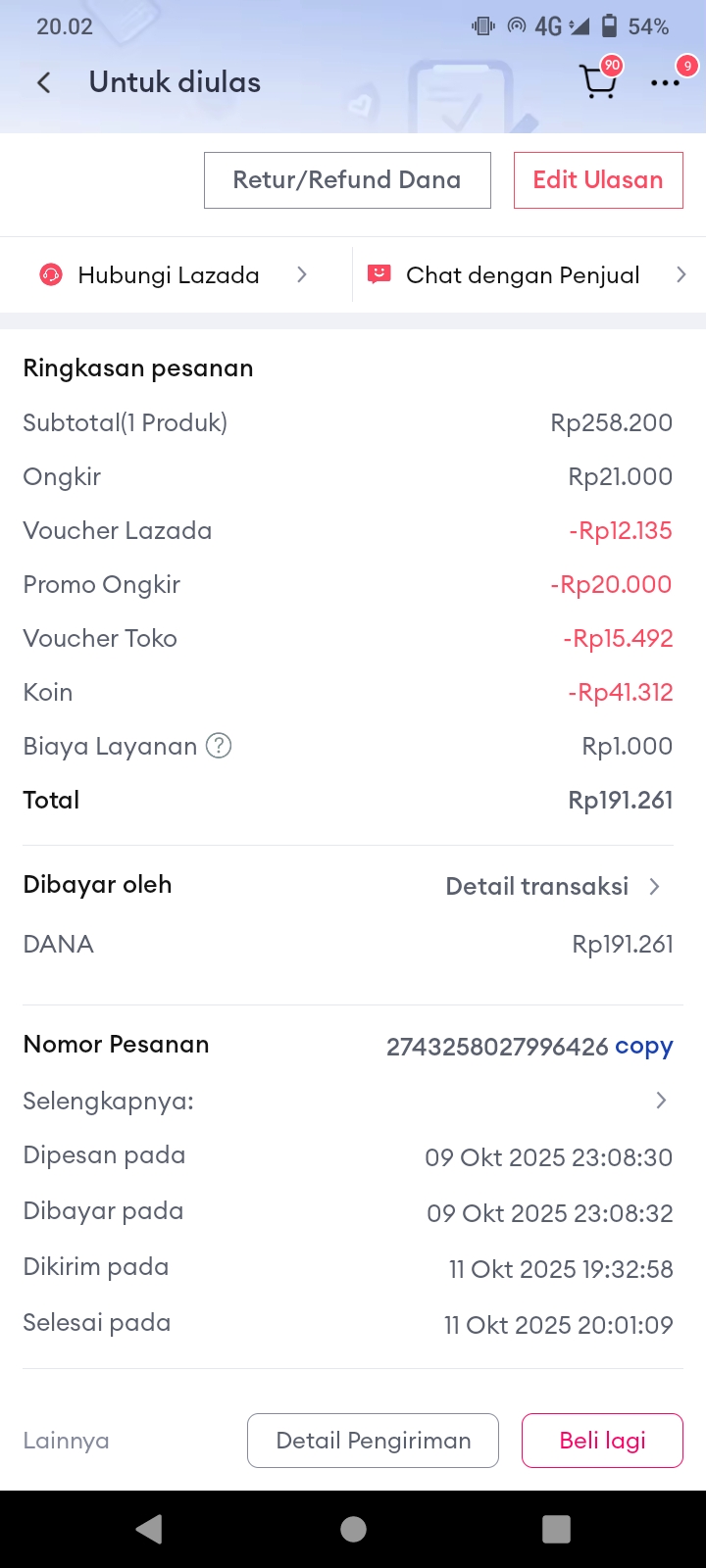
Task: Open the three-dot more options menu
Action: pos(665,83)
